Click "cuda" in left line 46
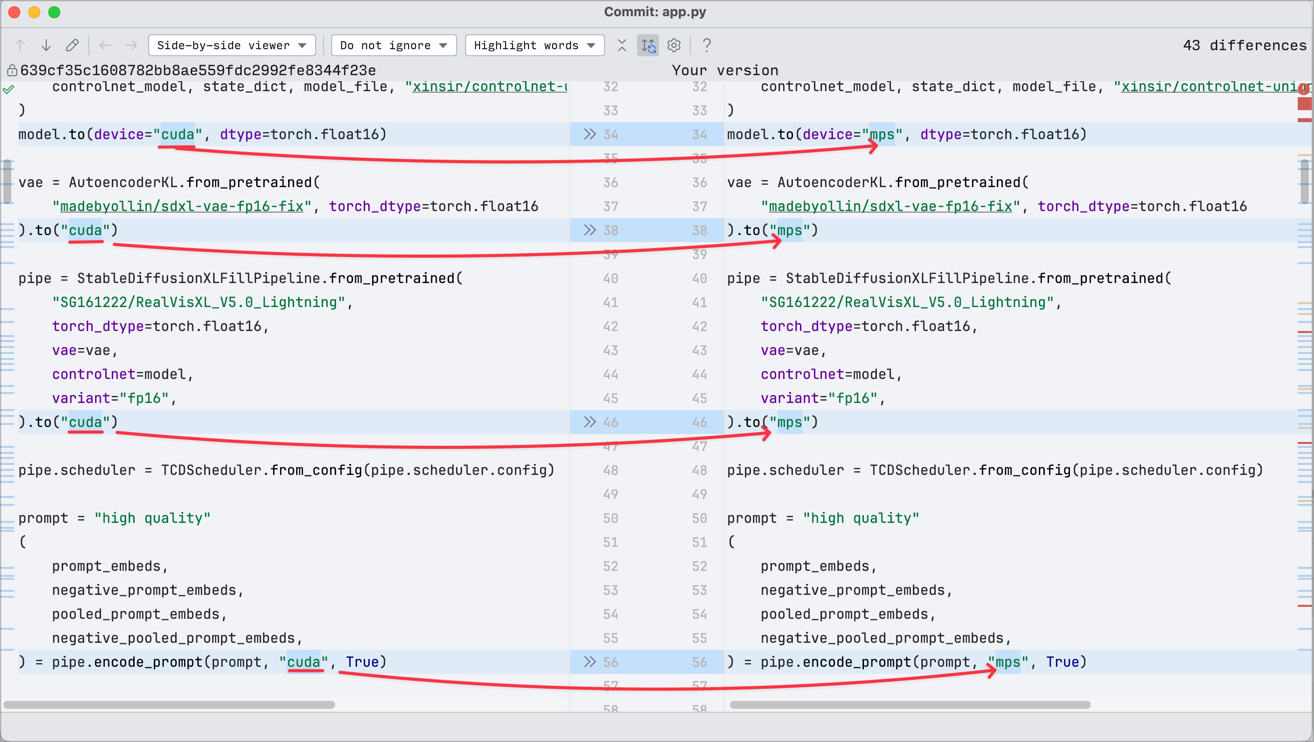Viewport: 1314px width, 742px height. (85, 422)
